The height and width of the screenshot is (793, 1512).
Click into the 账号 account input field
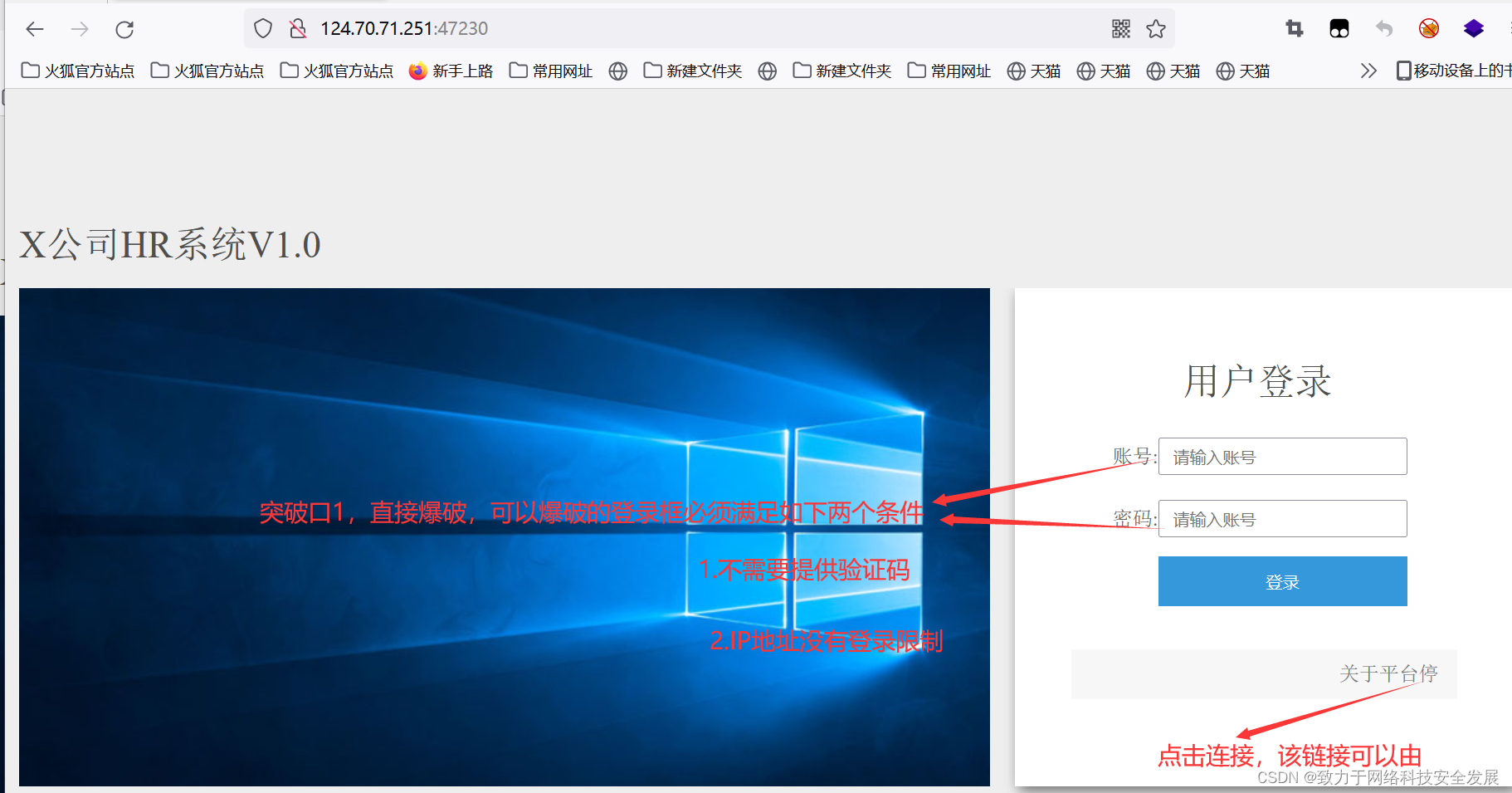1282,457
